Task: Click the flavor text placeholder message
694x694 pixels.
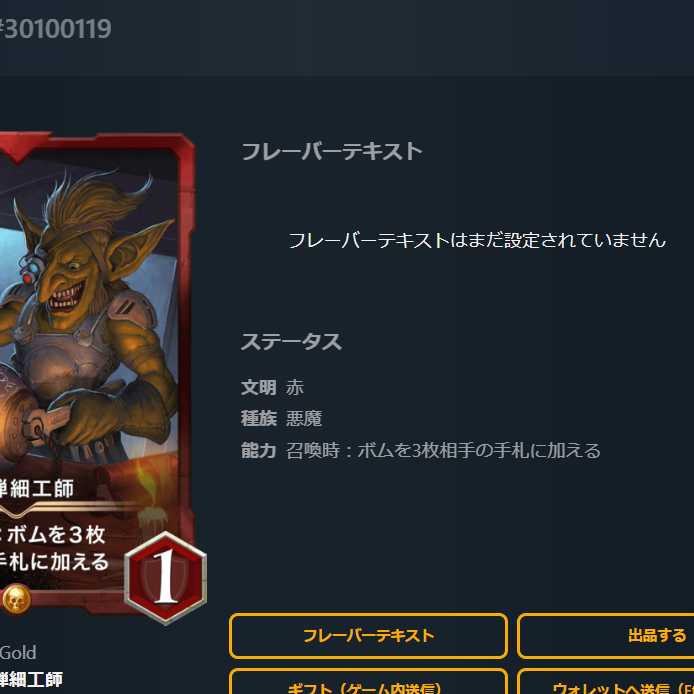Action: pyautogui.click(x=477, y=240)
